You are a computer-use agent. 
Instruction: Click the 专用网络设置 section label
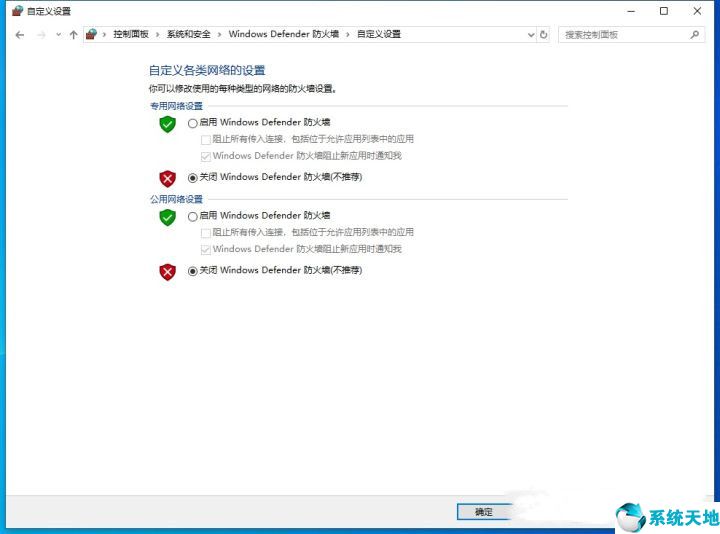click(x=176, y=106)
